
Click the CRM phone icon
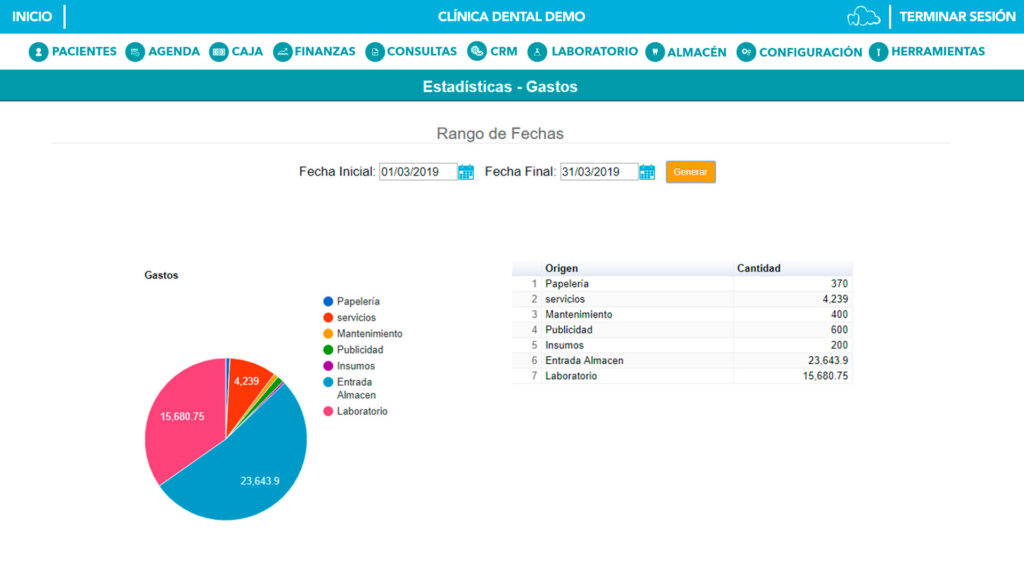(477, 51)
